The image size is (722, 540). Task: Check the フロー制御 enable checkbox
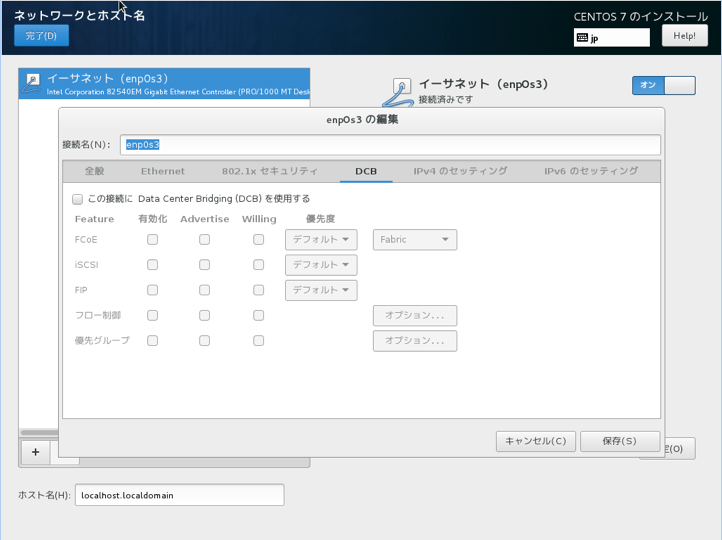click(x=152, y=315)
